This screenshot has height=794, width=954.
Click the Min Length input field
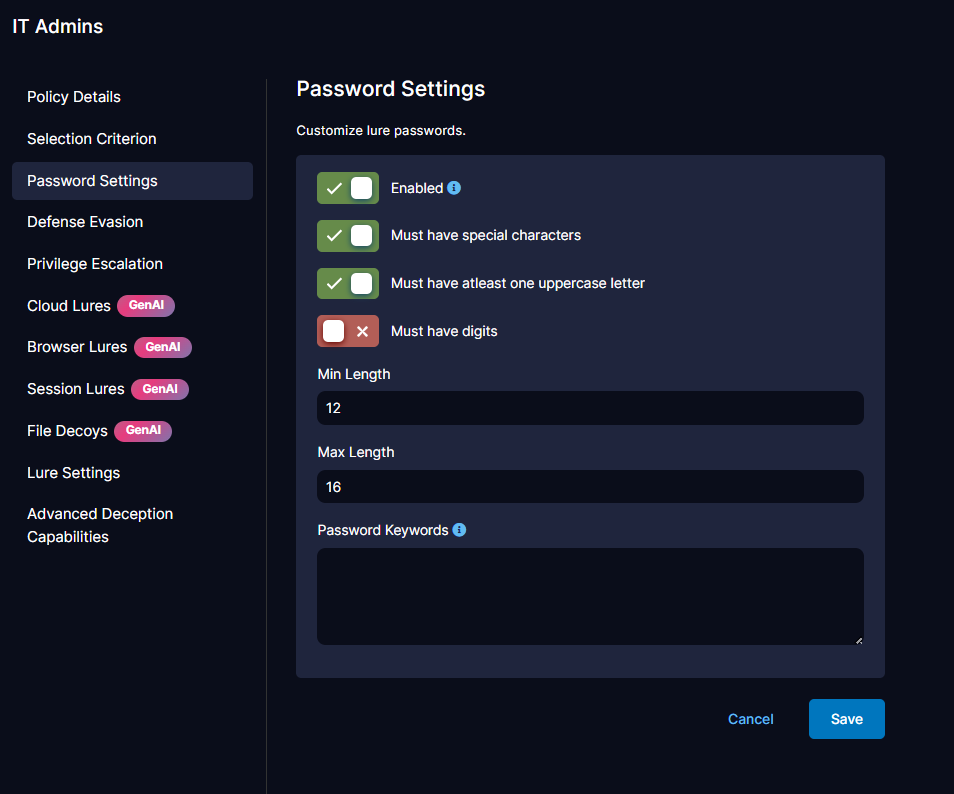pos(590,408)
